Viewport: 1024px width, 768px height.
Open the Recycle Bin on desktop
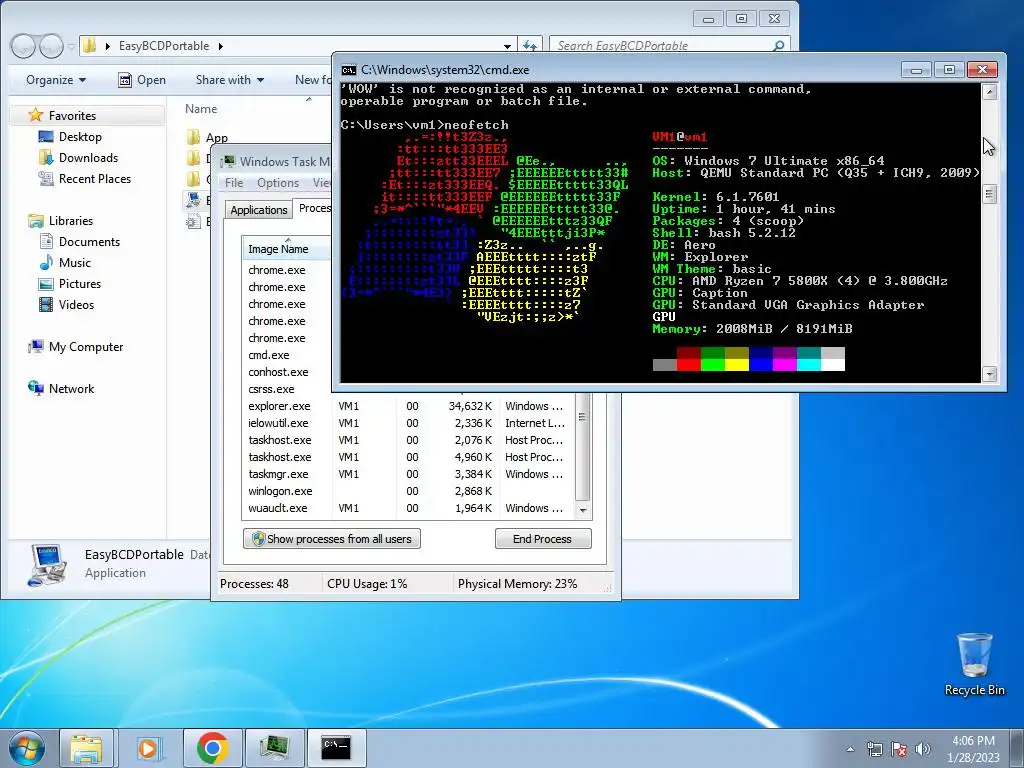pos(974,665)
